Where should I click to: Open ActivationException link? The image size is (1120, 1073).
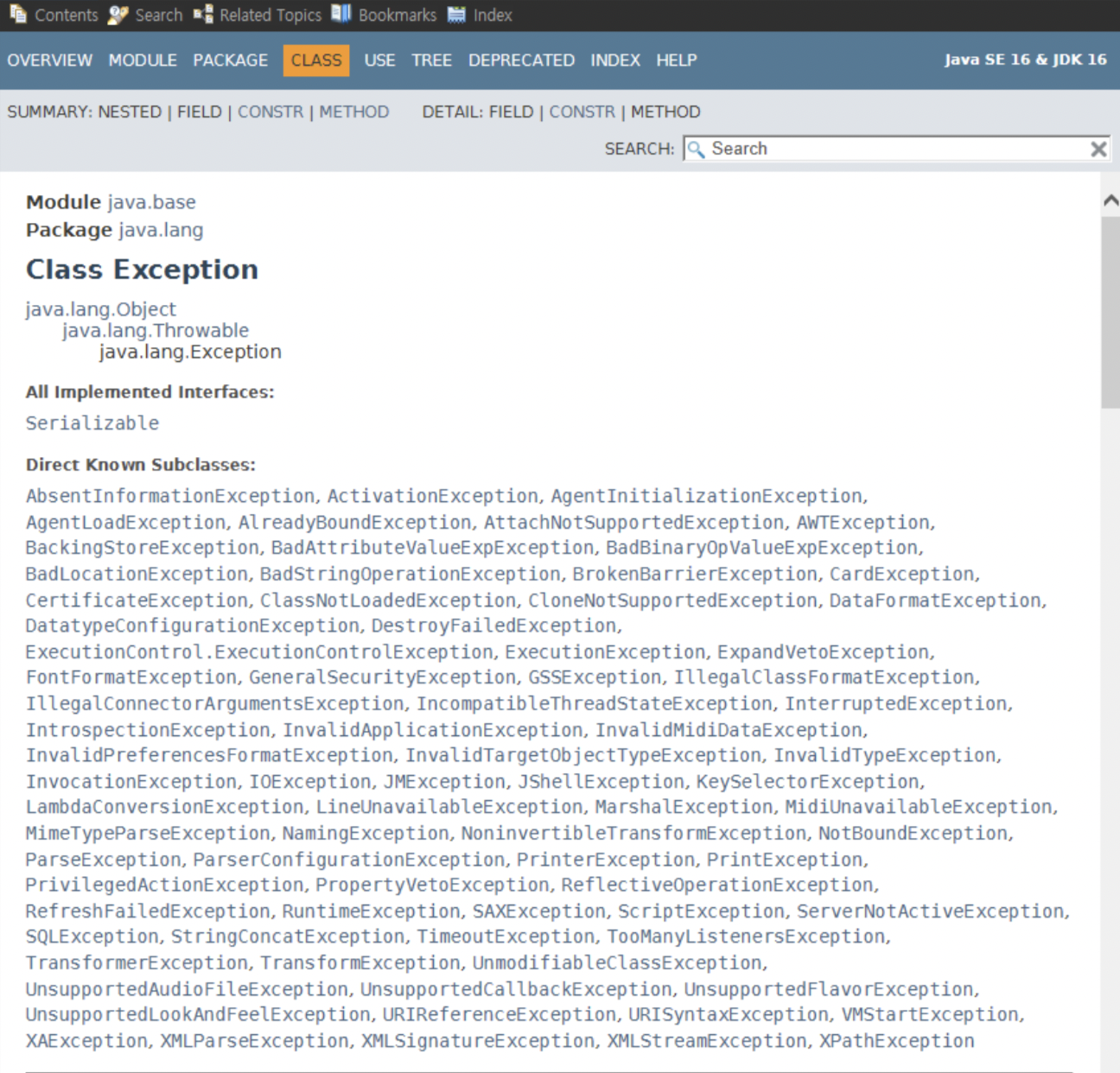click(x=433, y=496)
